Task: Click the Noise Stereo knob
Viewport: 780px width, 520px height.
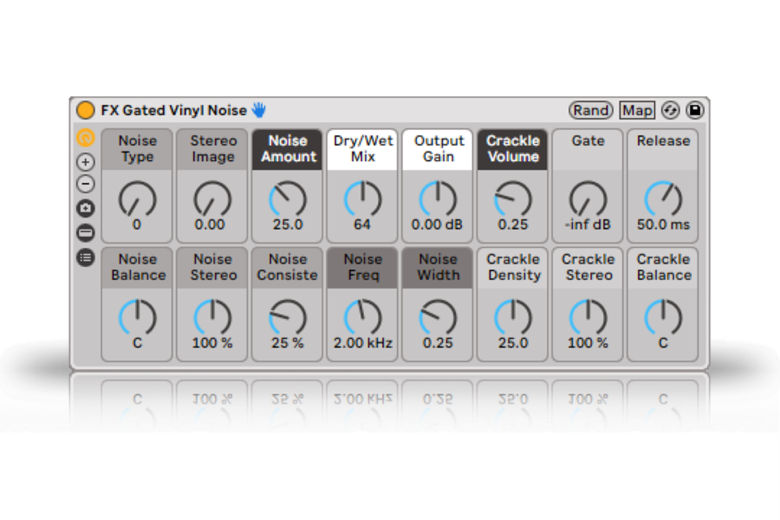Action: pos(212,317)
